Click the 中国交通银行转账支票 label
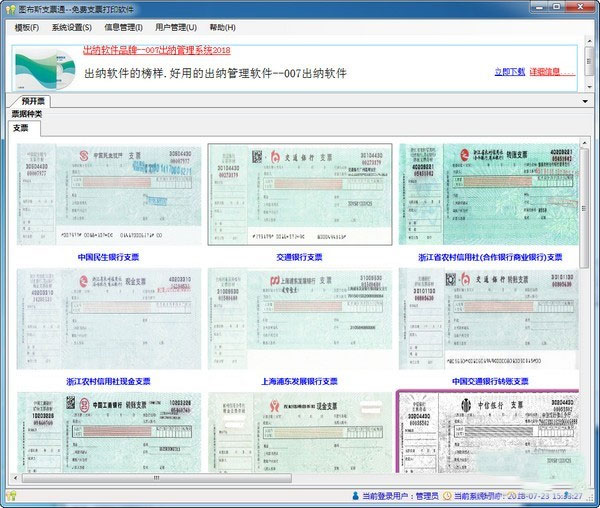The height and width of the screenshot is (508, 600). click(x=490, y=381)
